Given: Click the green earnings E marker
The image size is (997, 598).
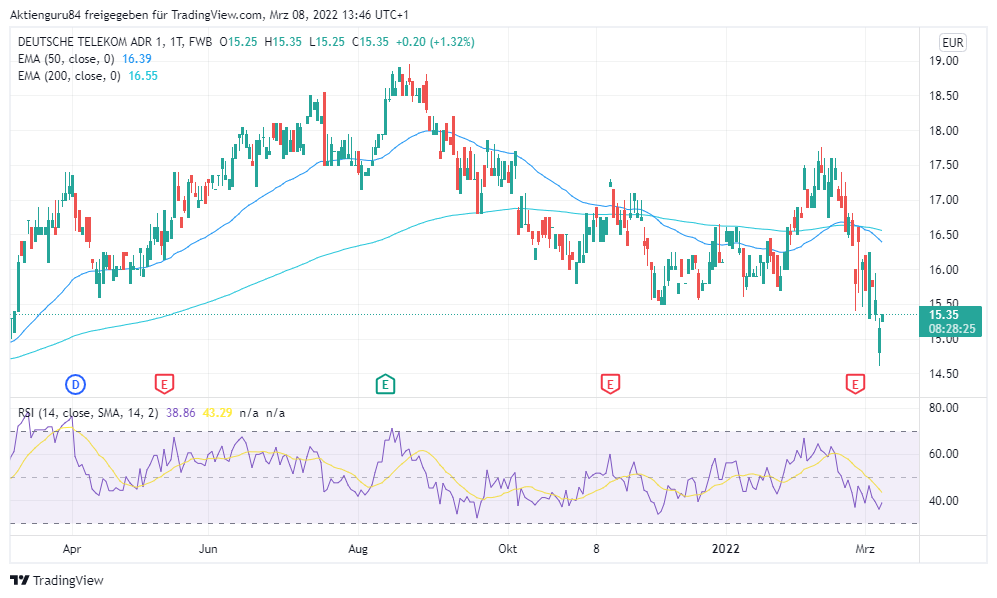Looking at the screenshot, I should pyautogui.click(x=385, y=384).
